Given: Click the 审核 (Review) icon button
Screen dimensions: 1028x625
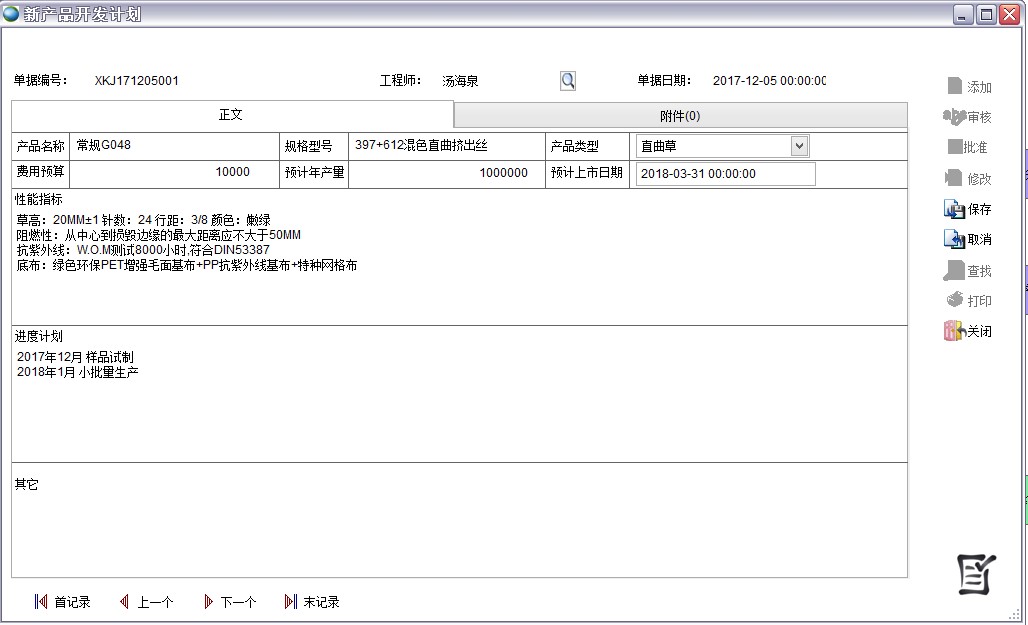Looking at the screenshot, I should point(955,117).
